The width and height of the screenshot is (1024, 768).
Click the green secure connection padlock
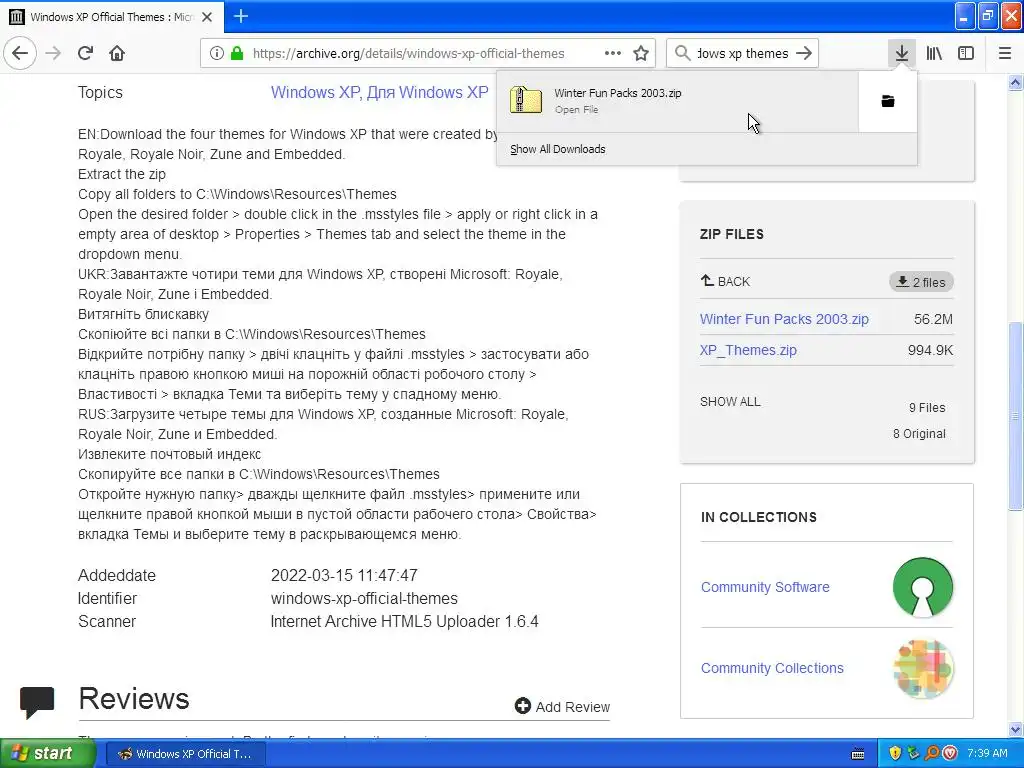click(236, 53)
